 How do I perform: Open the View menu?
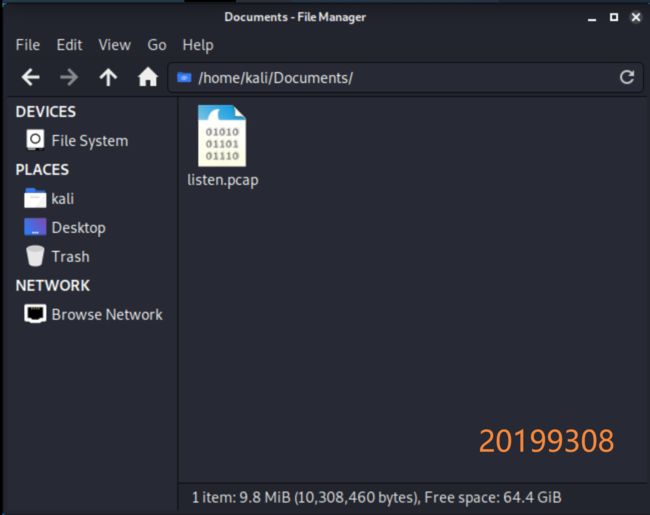114,45
